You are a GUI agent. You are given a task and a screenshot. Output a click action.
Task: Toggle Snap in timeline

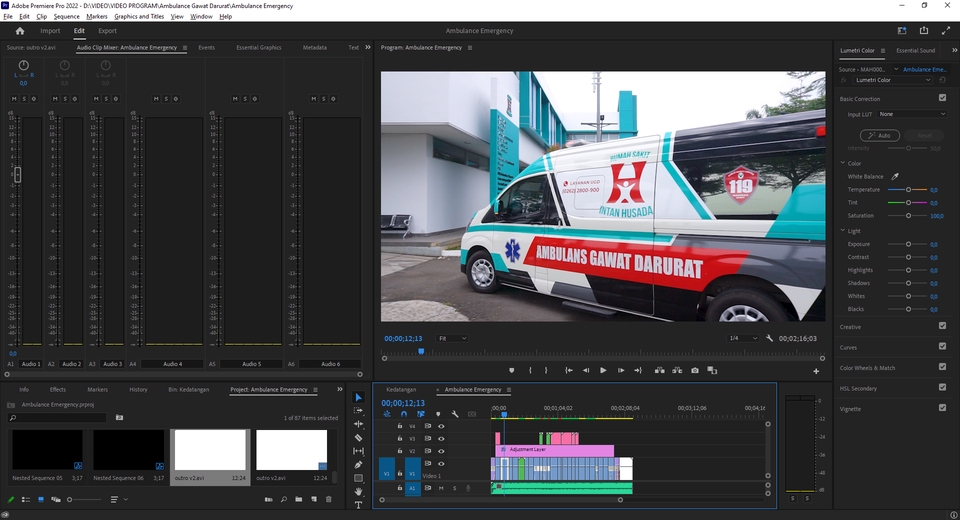[x=403, y=414]
